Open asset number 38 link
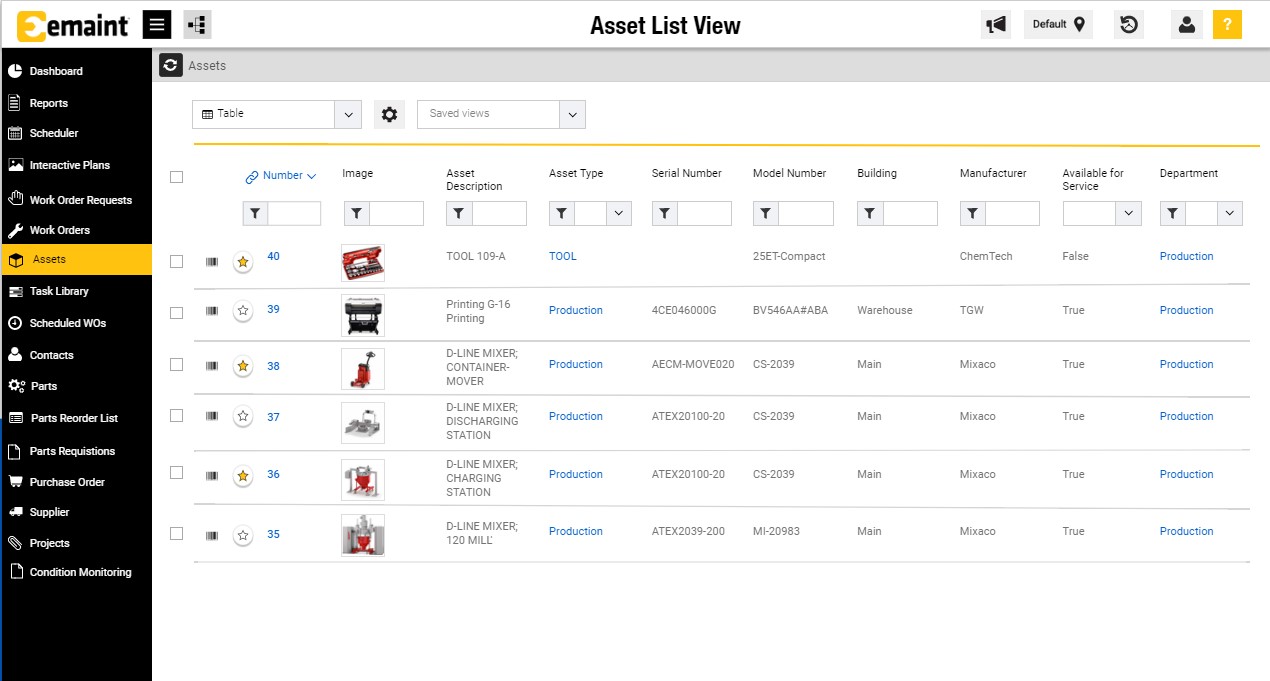This screenshot has height=681, width=1270. tap(273, 366)
